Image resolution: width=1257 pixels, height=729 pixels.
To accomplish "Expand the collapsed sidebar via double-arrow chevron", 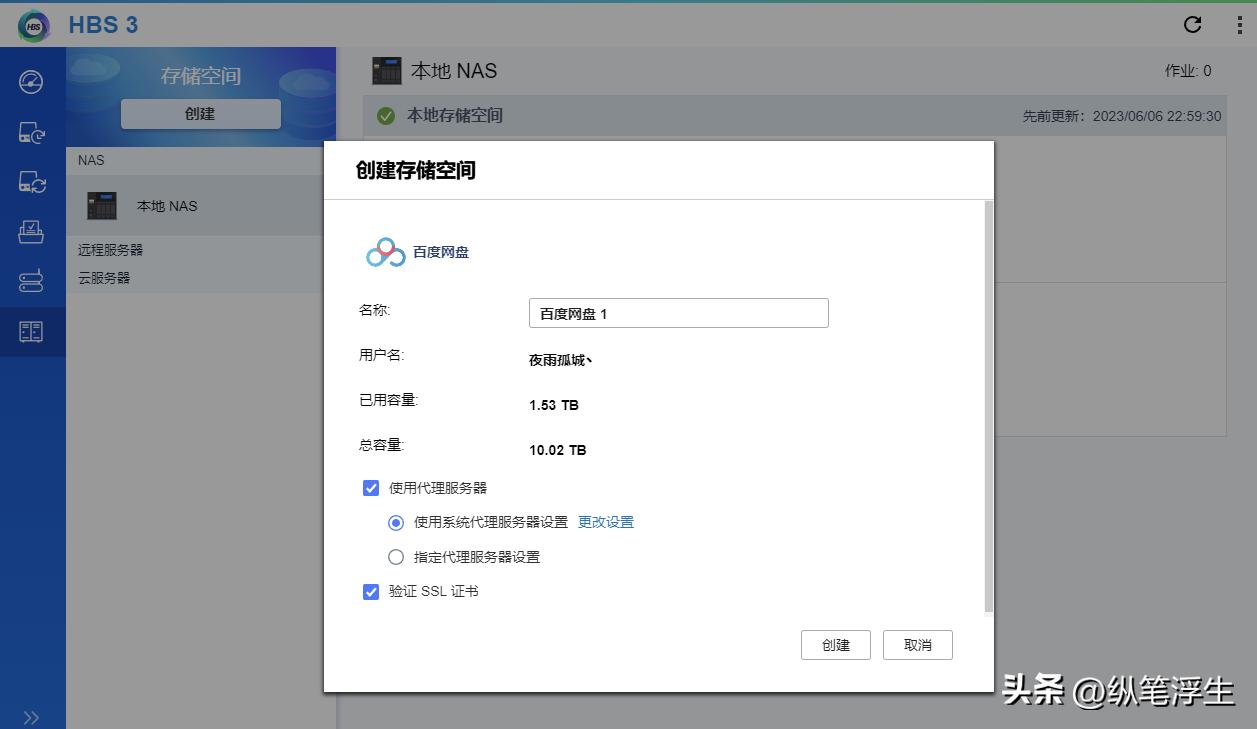I will [x=31, y=717].
